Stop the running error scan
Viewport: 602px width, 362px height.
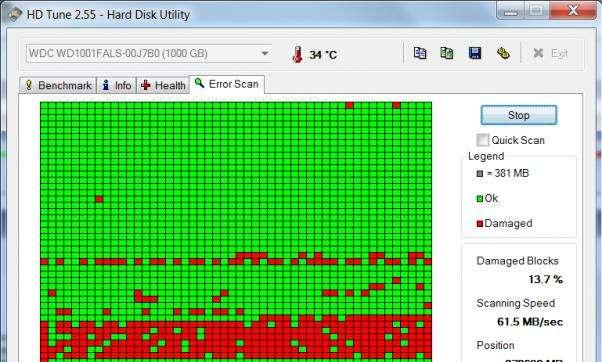click(518, 115)
